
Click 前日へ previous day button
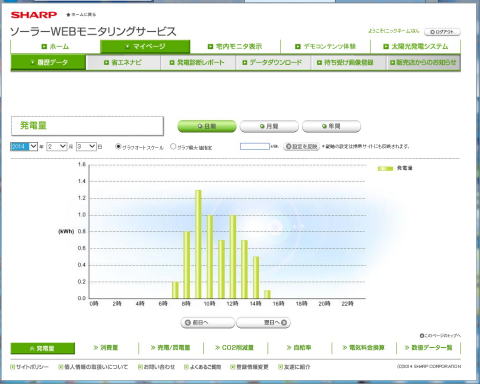coord(208,323)
